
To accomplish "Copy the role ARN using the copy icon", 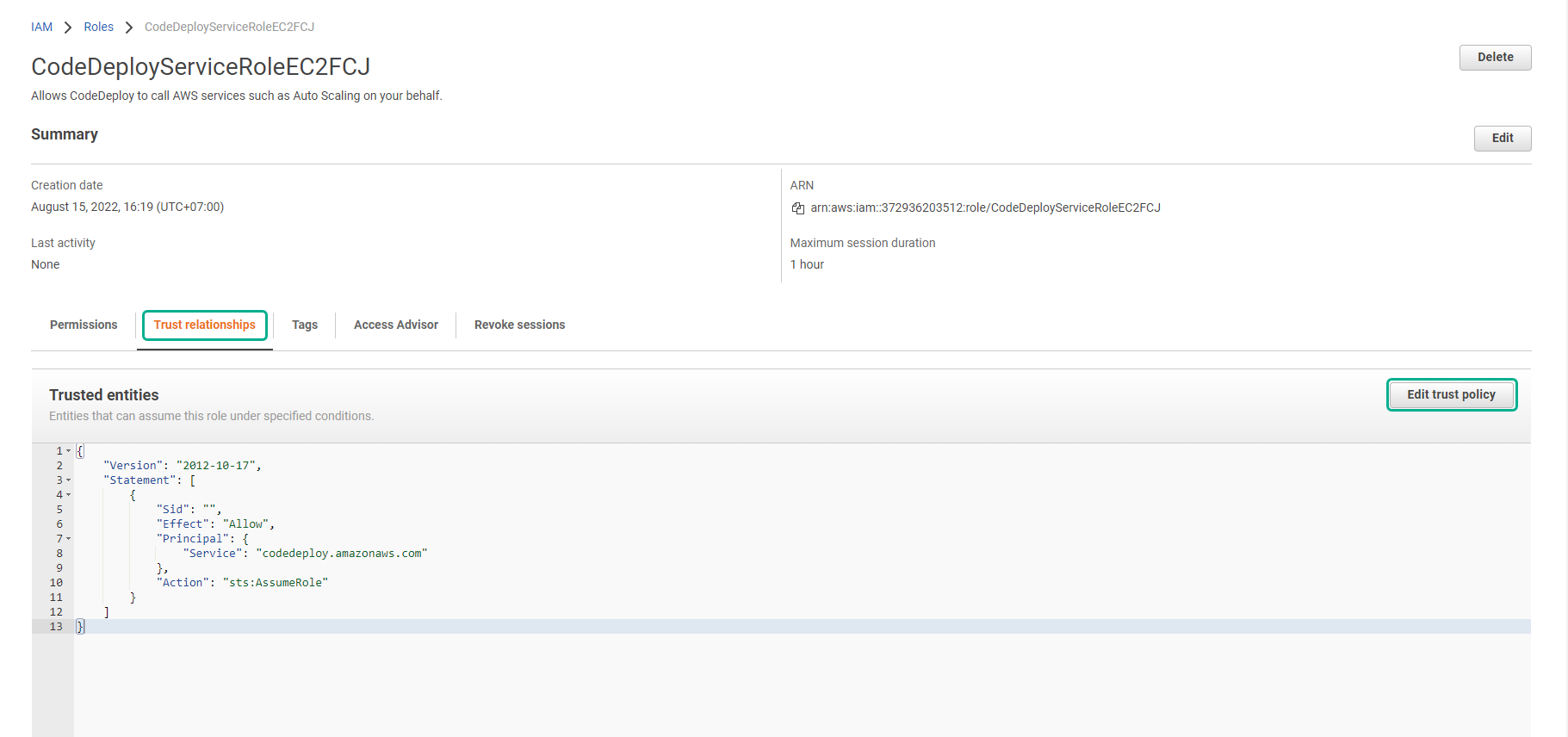I will (797, 208).
